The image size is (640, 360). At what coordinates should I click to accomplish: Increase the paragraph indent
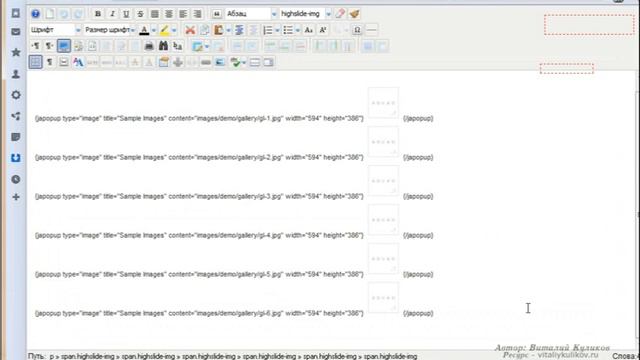click(x=239, y=30)
